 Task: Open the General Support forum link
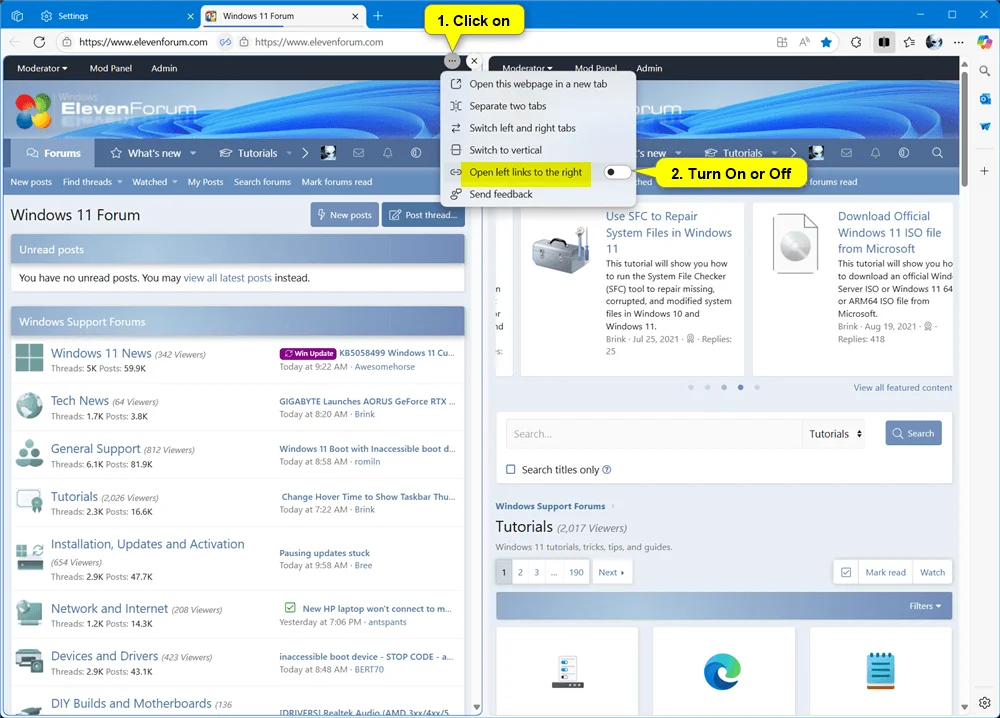[96, 449]
